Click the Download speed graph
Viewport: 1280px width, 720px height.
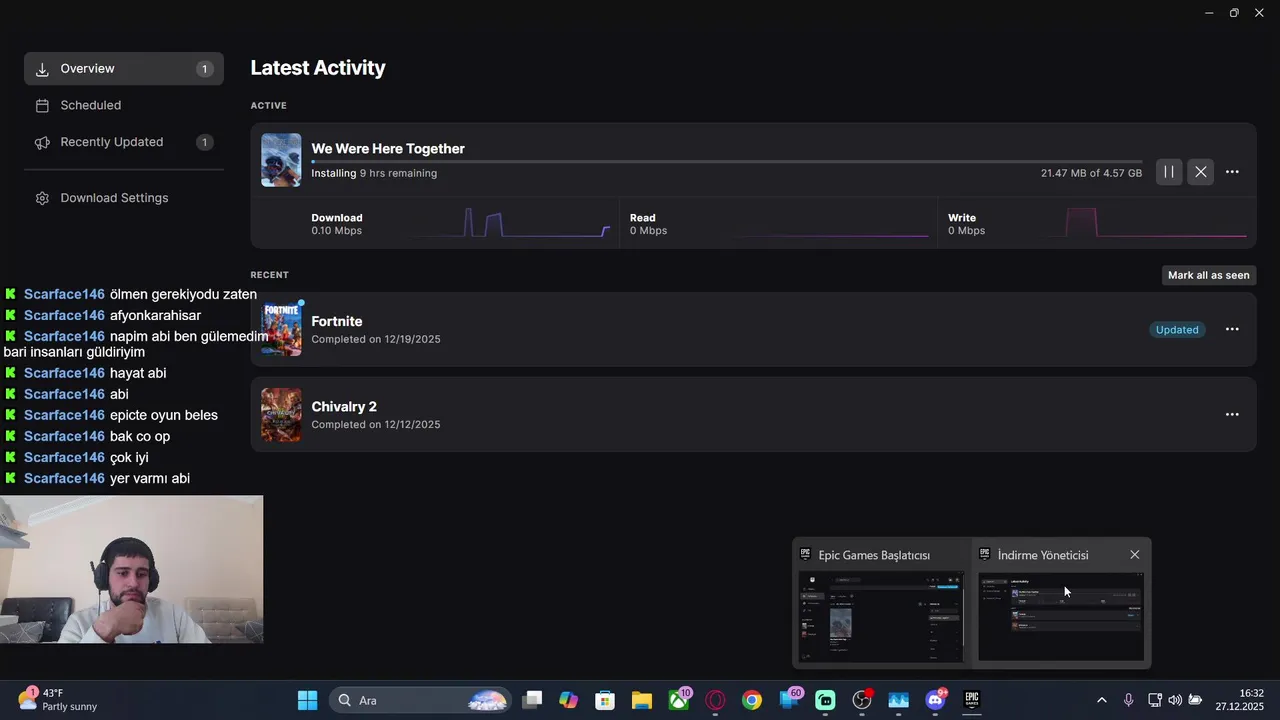click(x=510, y=223)
